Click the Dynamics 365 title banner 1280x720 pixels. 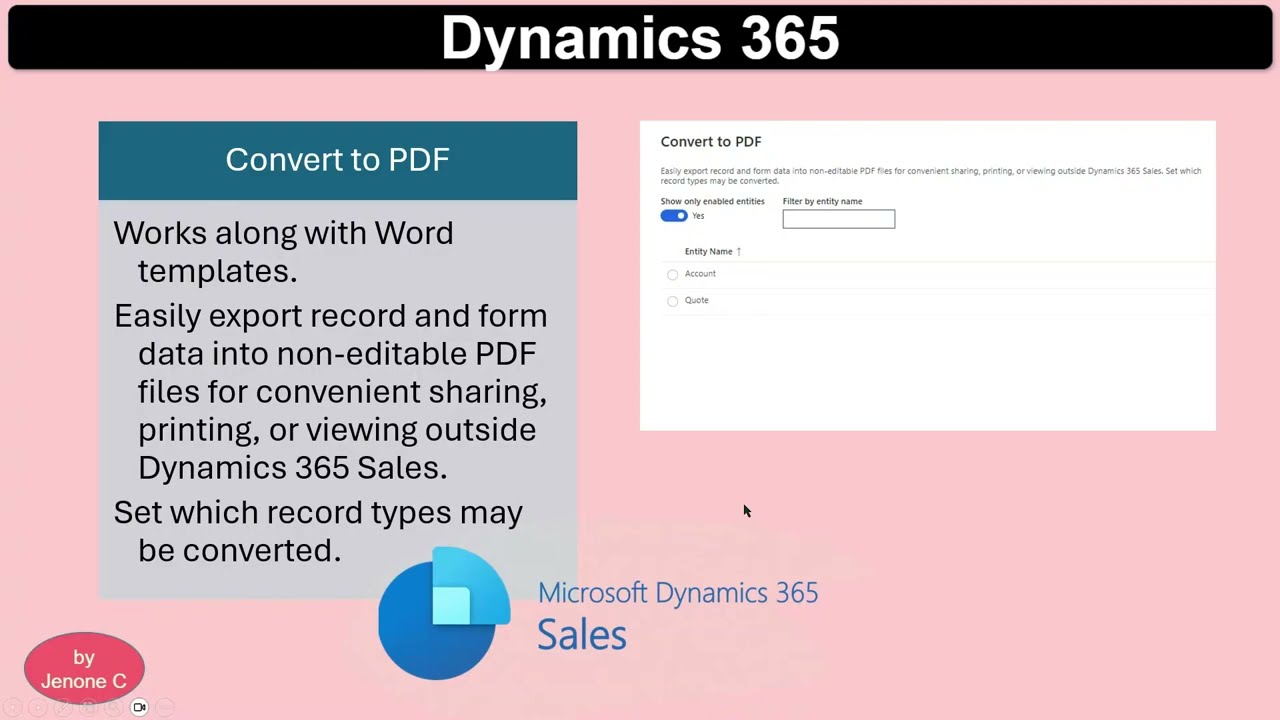point(640,38)
